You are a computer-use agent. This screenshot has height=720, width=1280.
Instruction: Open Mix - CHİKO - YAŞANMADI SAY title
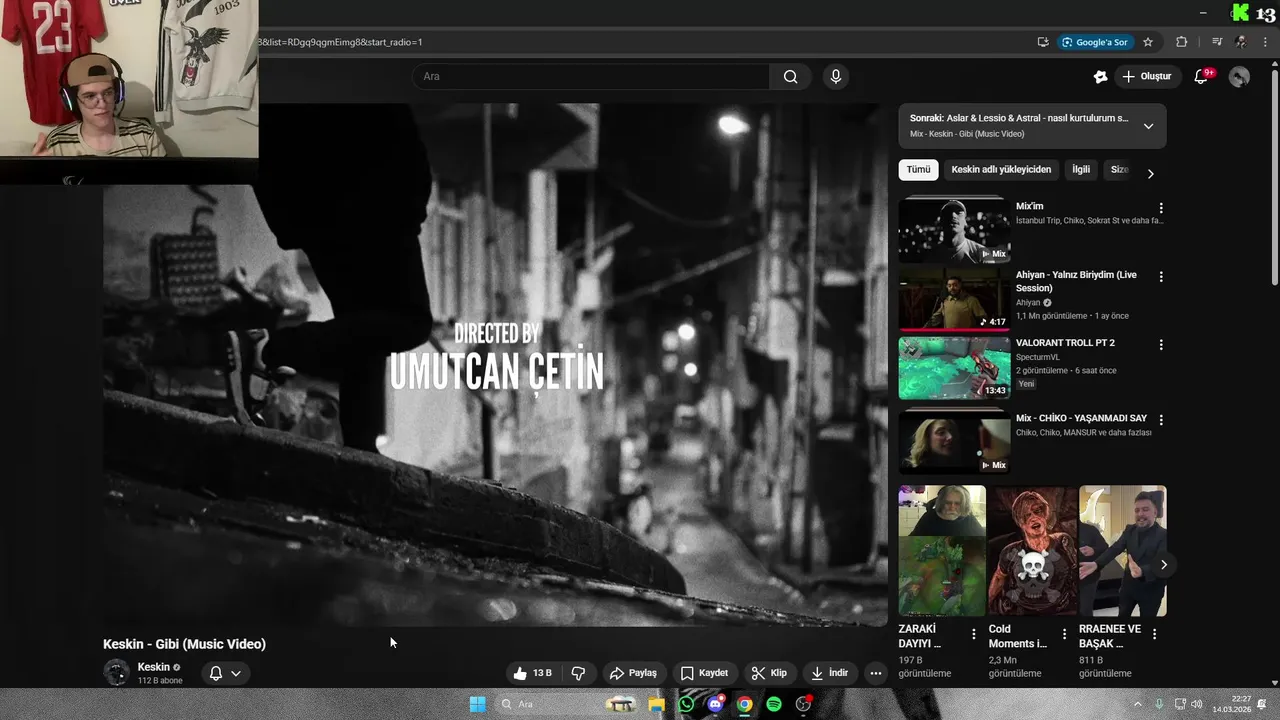click(1081, 418)
